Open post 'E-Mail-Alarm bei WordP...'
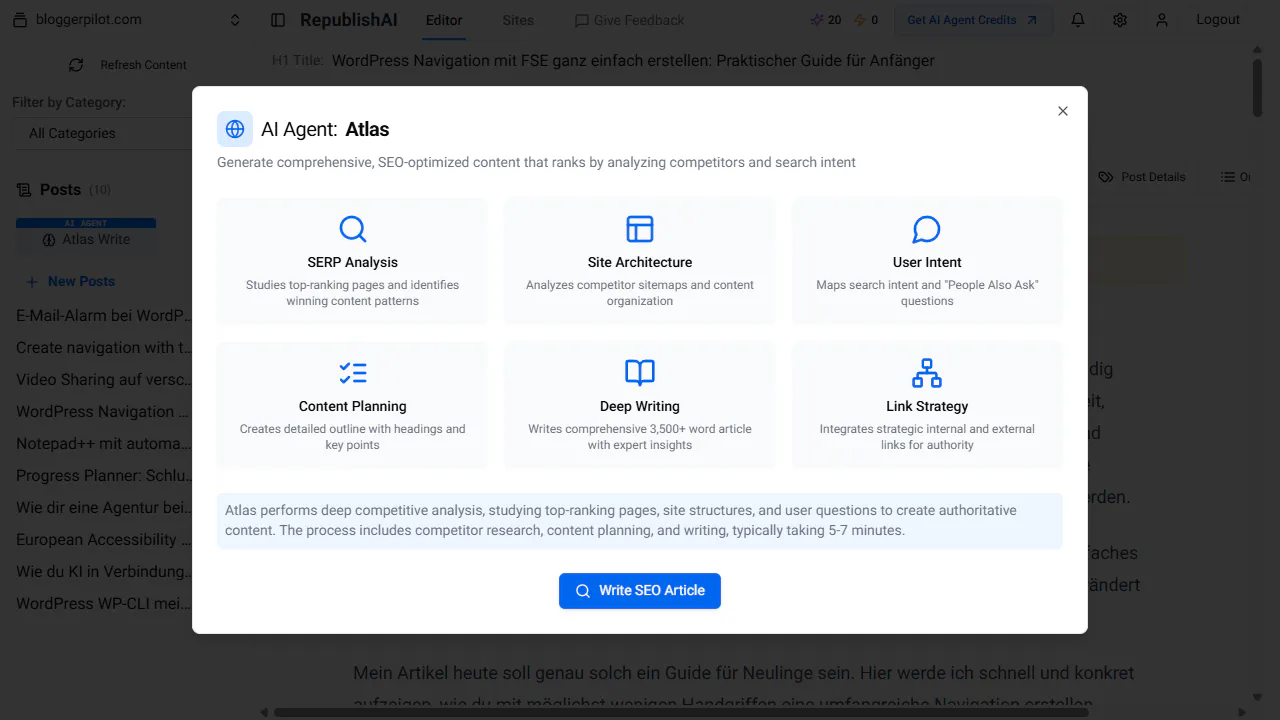Image resolution: width=1280 pixels, height=720 pixels. [102, 316]
